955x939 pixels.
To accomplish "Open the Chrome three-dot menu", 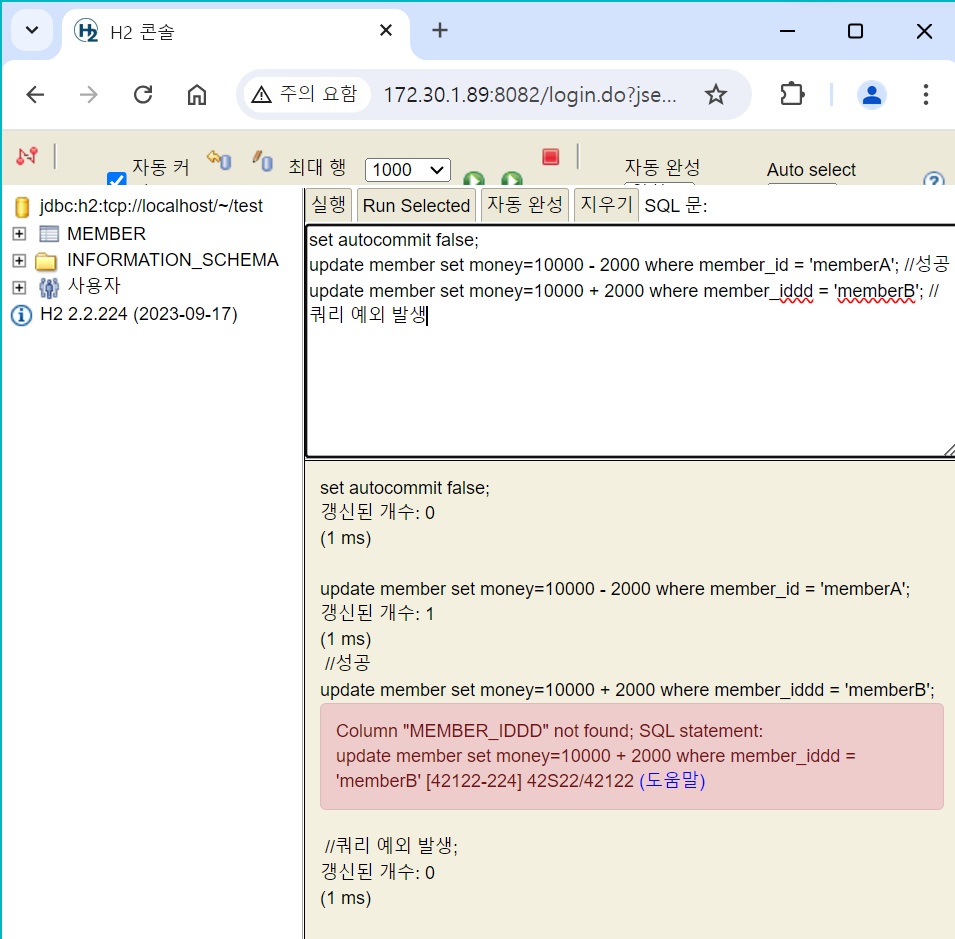I will 926,94.
